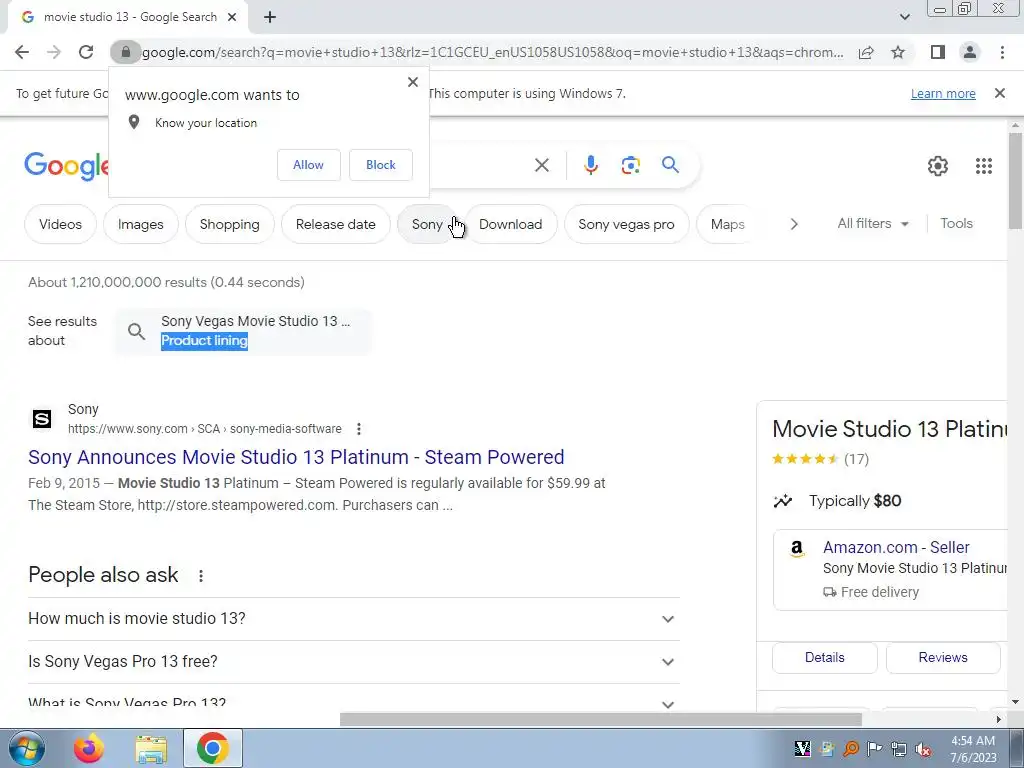Open File Explorer from the taskbar
1024x768 pixels.
tap(151, 748)
